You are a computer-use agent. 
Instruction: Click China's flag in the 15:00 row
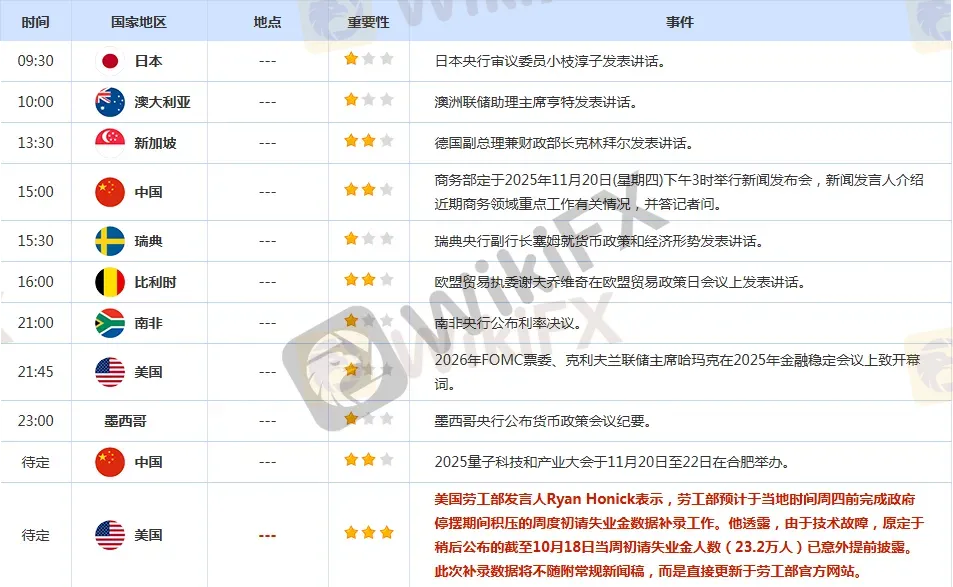pos(109,192)
